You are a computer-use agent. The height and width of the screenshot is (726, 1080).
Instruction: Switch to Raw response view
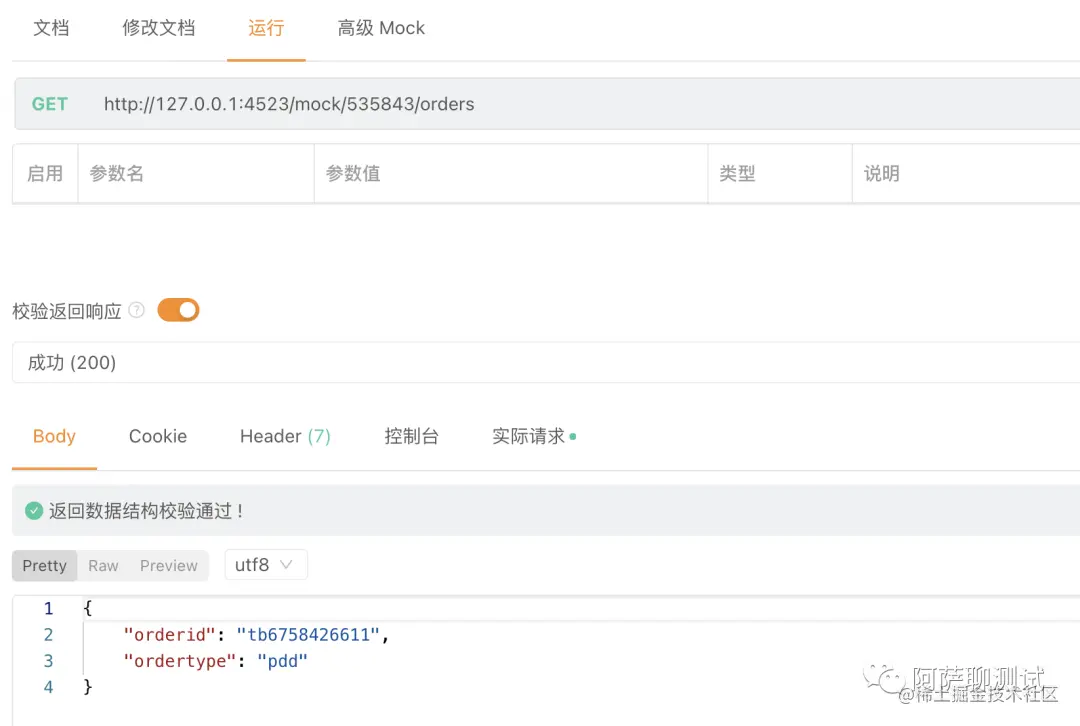pos(103,566)
